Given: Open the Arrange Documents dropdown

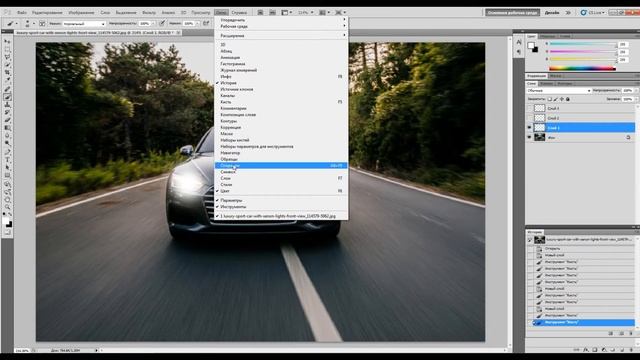Looking at the screenshot, I should [324, 13].
